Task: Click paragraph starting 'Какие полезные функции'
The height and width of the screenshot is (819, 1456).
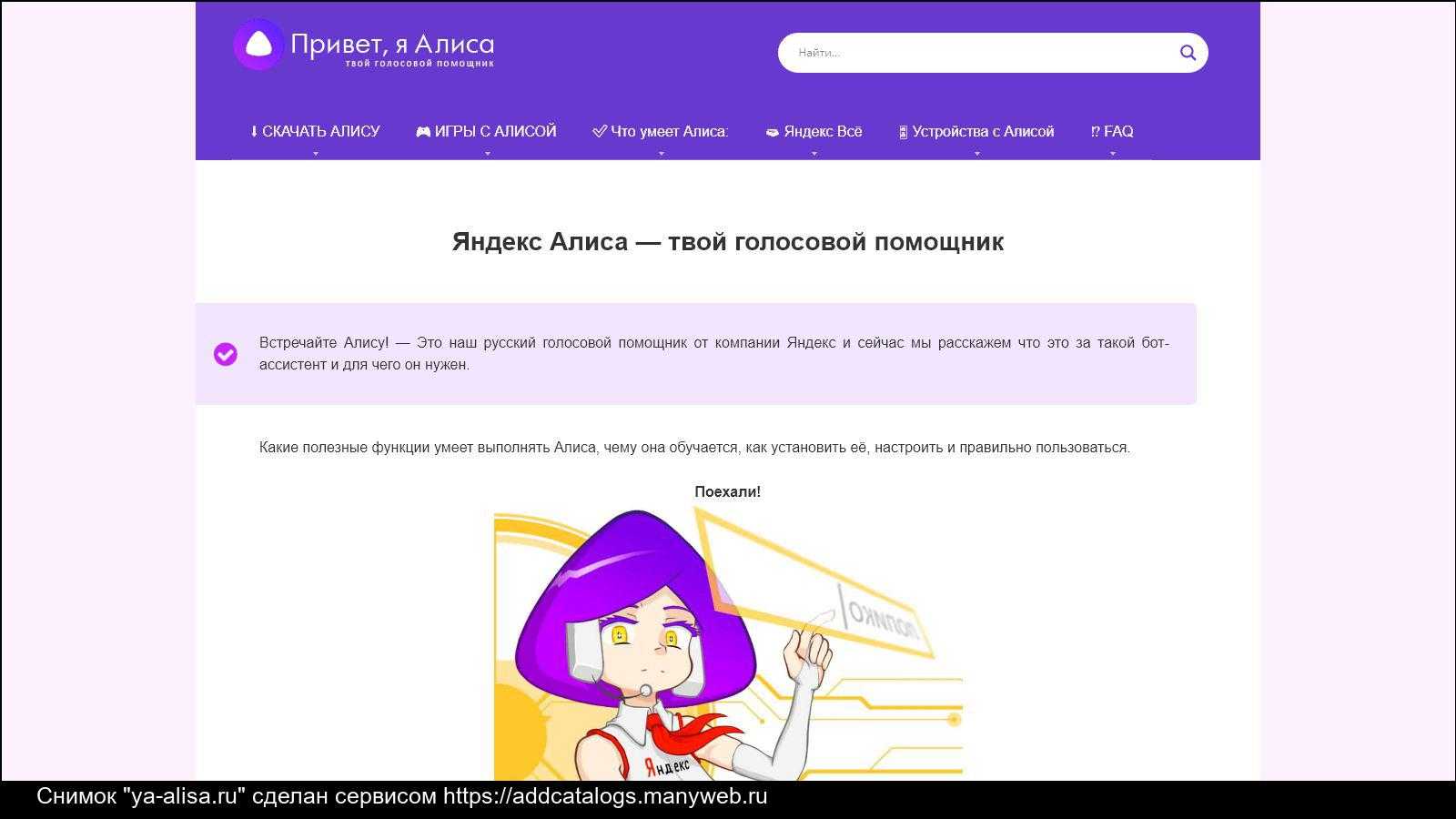Action: coord(694,448)
